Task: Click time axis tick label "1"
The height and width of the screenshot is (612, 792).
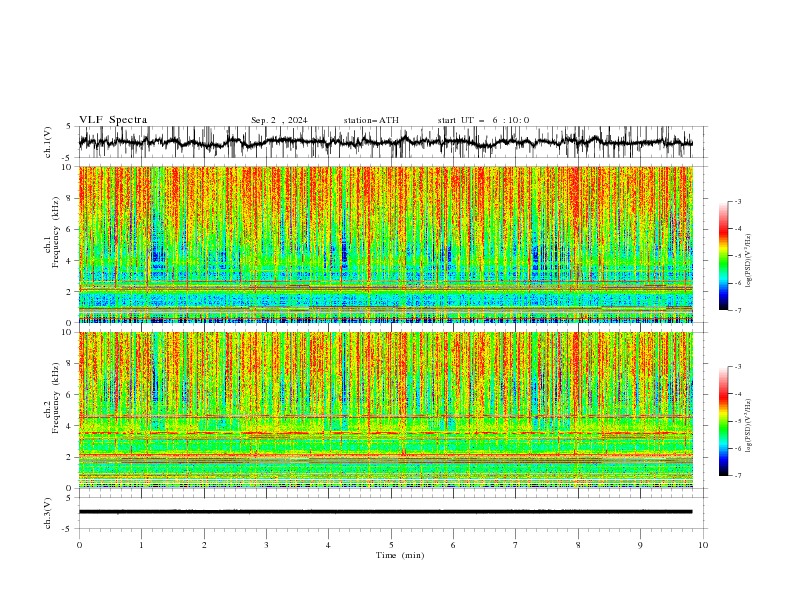Action: (141, 545)
